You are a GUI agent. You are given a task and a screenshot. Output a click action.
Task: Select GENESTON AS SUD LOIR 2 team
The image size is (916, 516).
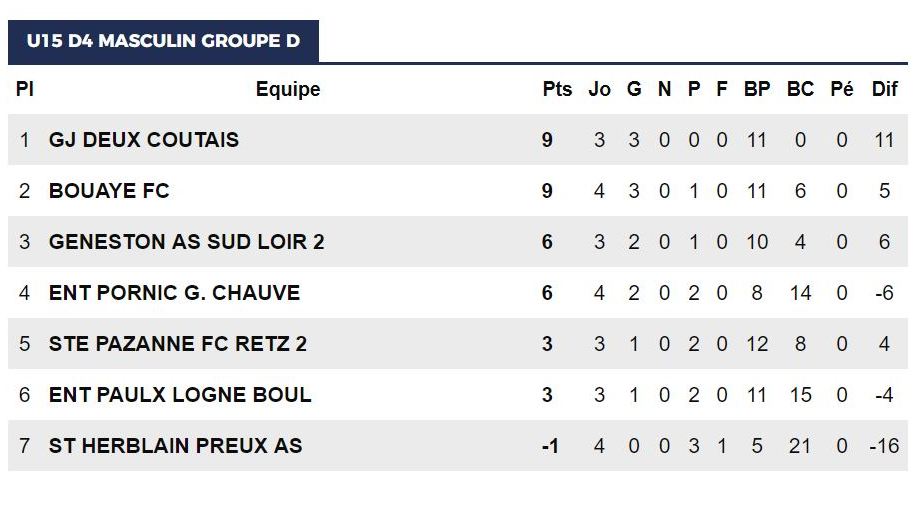coord(186,242)
